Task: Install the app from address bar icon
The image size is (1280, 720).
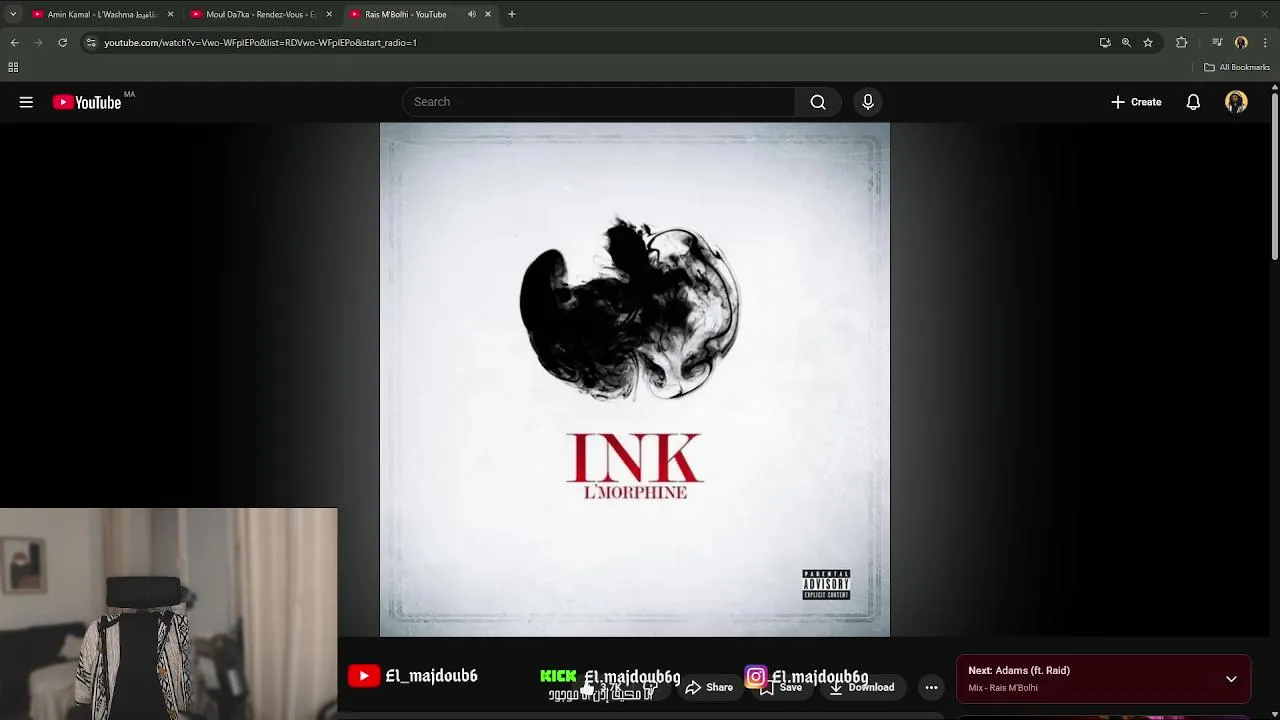Action: pyautogui.click(x=1105, y=42)
